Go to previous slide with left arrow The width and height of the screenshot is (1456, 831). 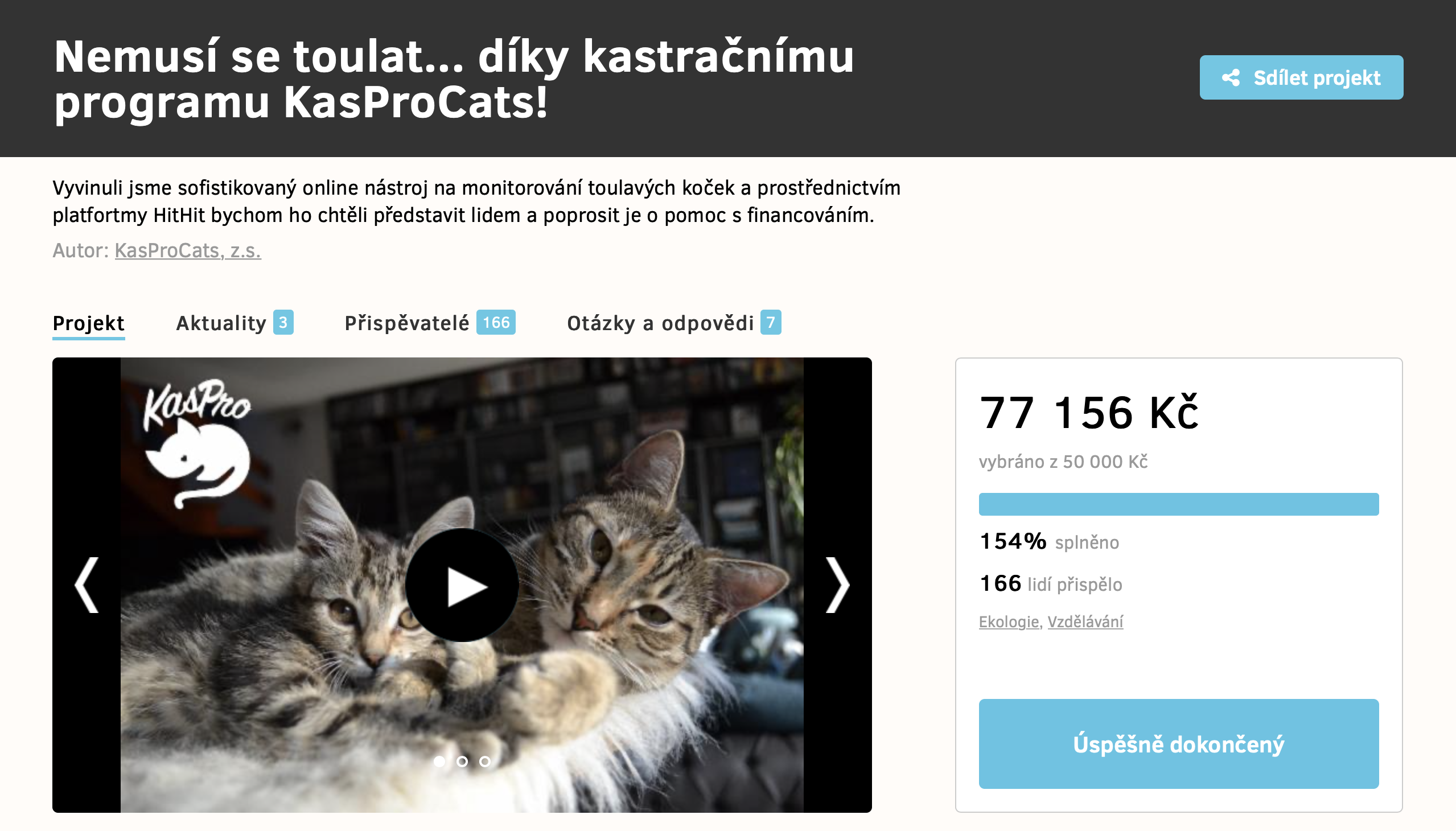87,585
